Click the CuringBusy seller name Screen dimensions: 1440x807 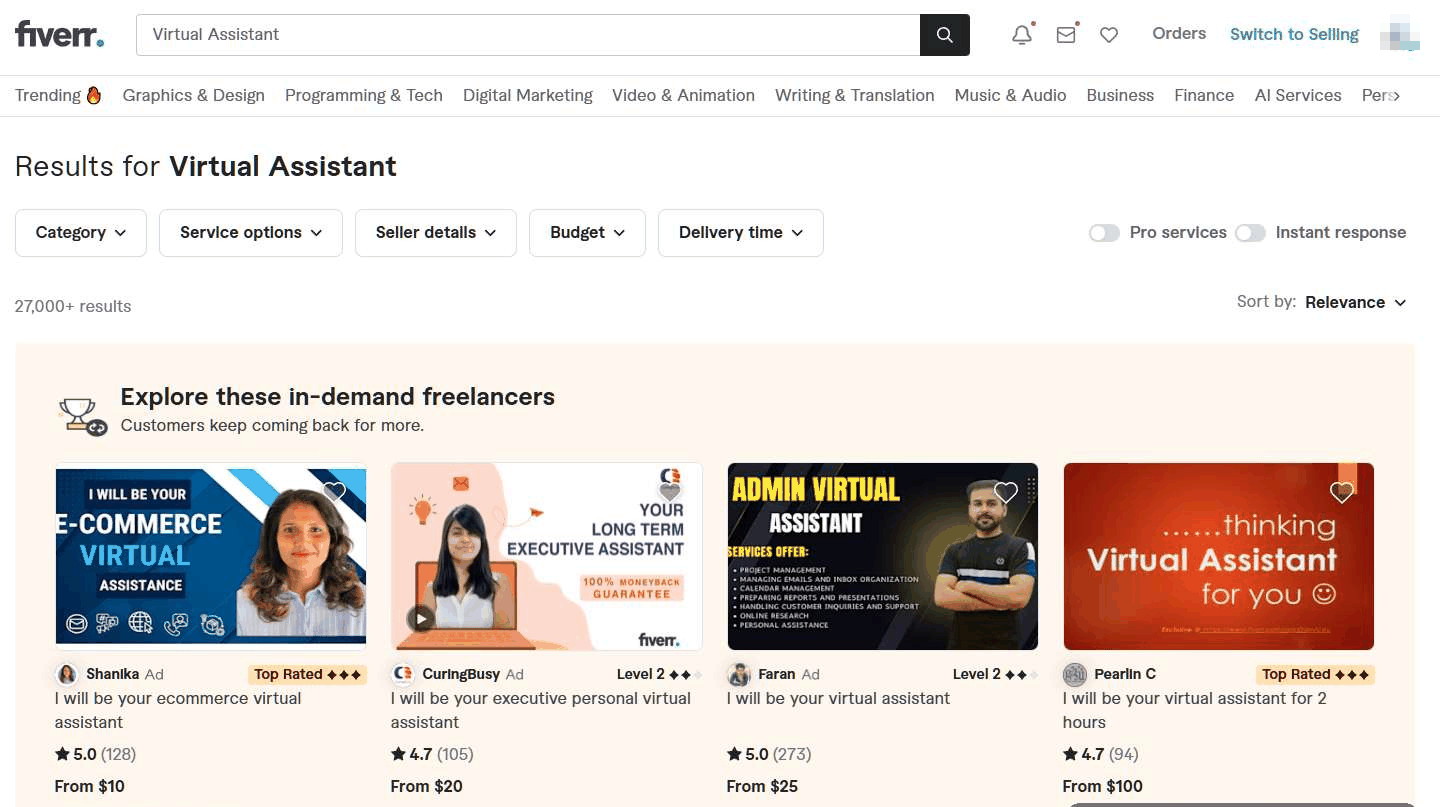point(461,675)
